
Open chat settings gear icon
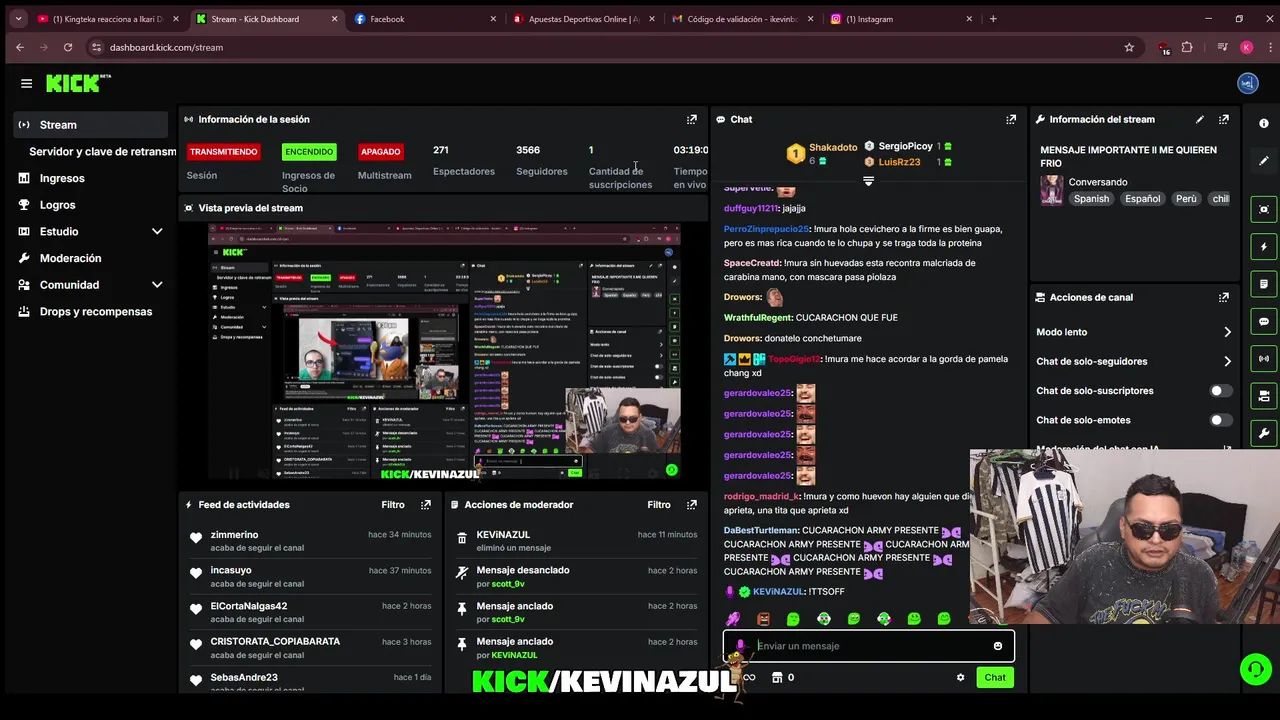click(x=961, y=677)
